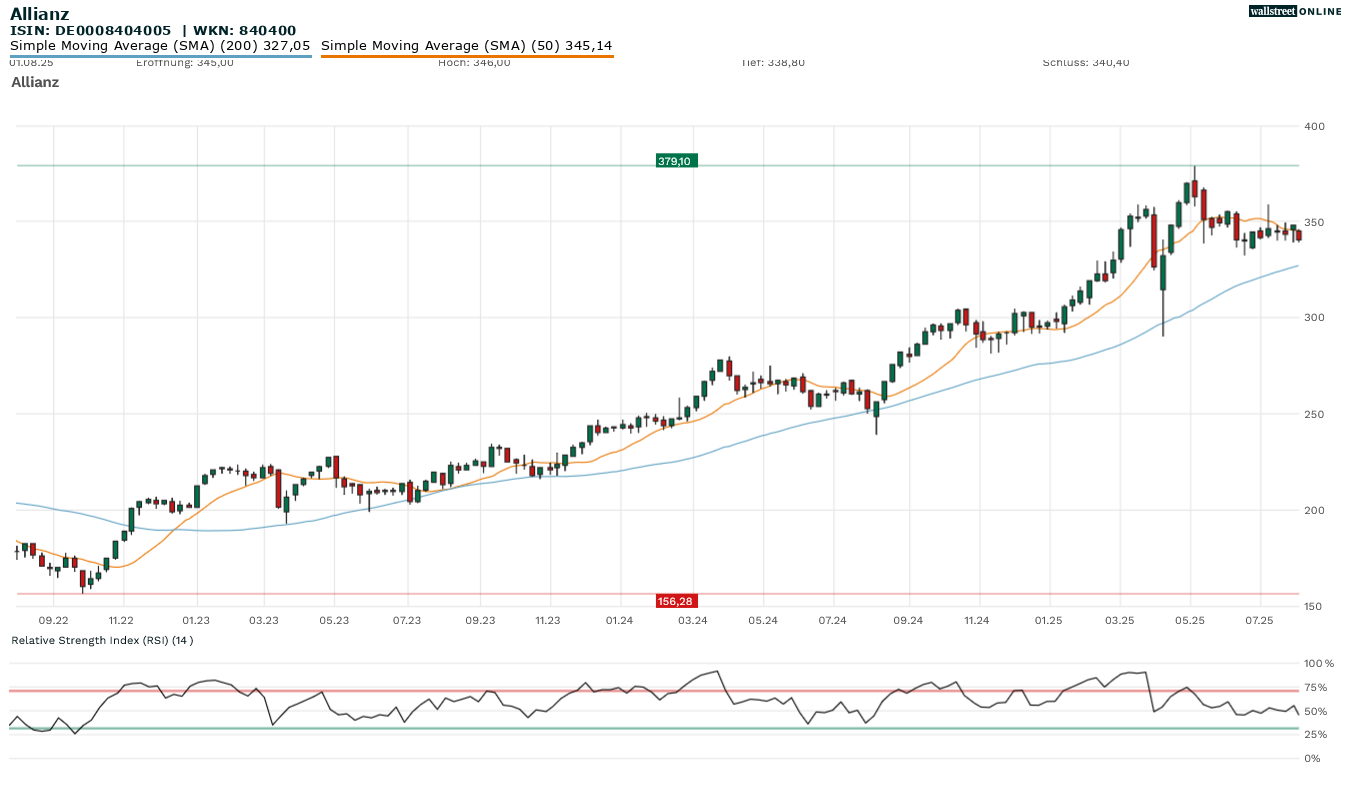Click the RSI 25 % axis label
Viewport: 1349px width, 786px height.
point(1316,735)
